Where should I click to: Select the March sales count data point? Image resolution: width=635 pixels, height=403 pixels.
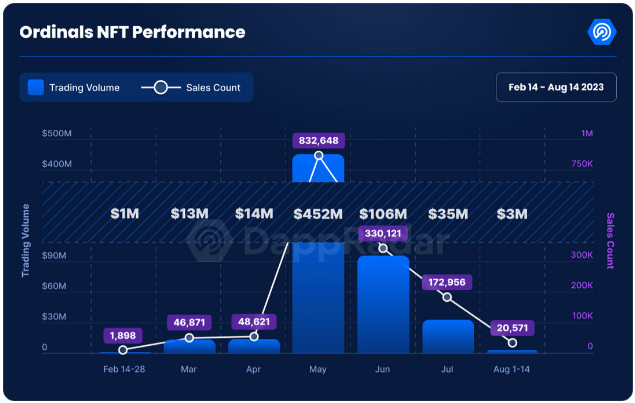pos(189,338)
